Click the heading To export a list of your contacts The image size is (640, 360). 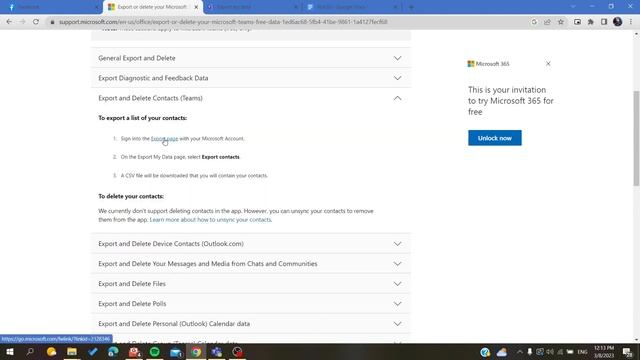[142, 118]
